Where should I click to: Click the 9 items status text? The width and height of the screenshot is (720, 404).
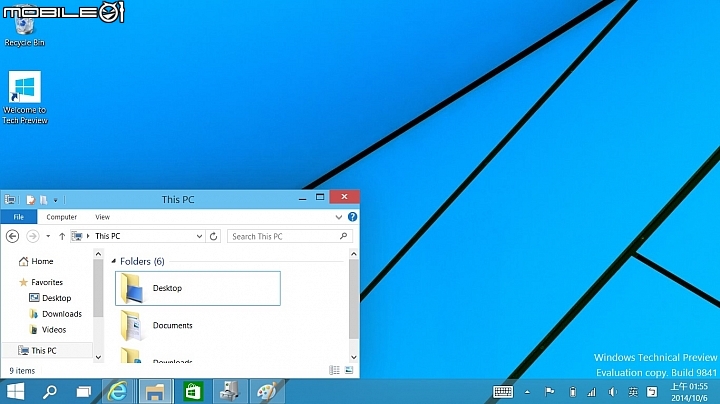pyautogui.click(x=22, y=370)
